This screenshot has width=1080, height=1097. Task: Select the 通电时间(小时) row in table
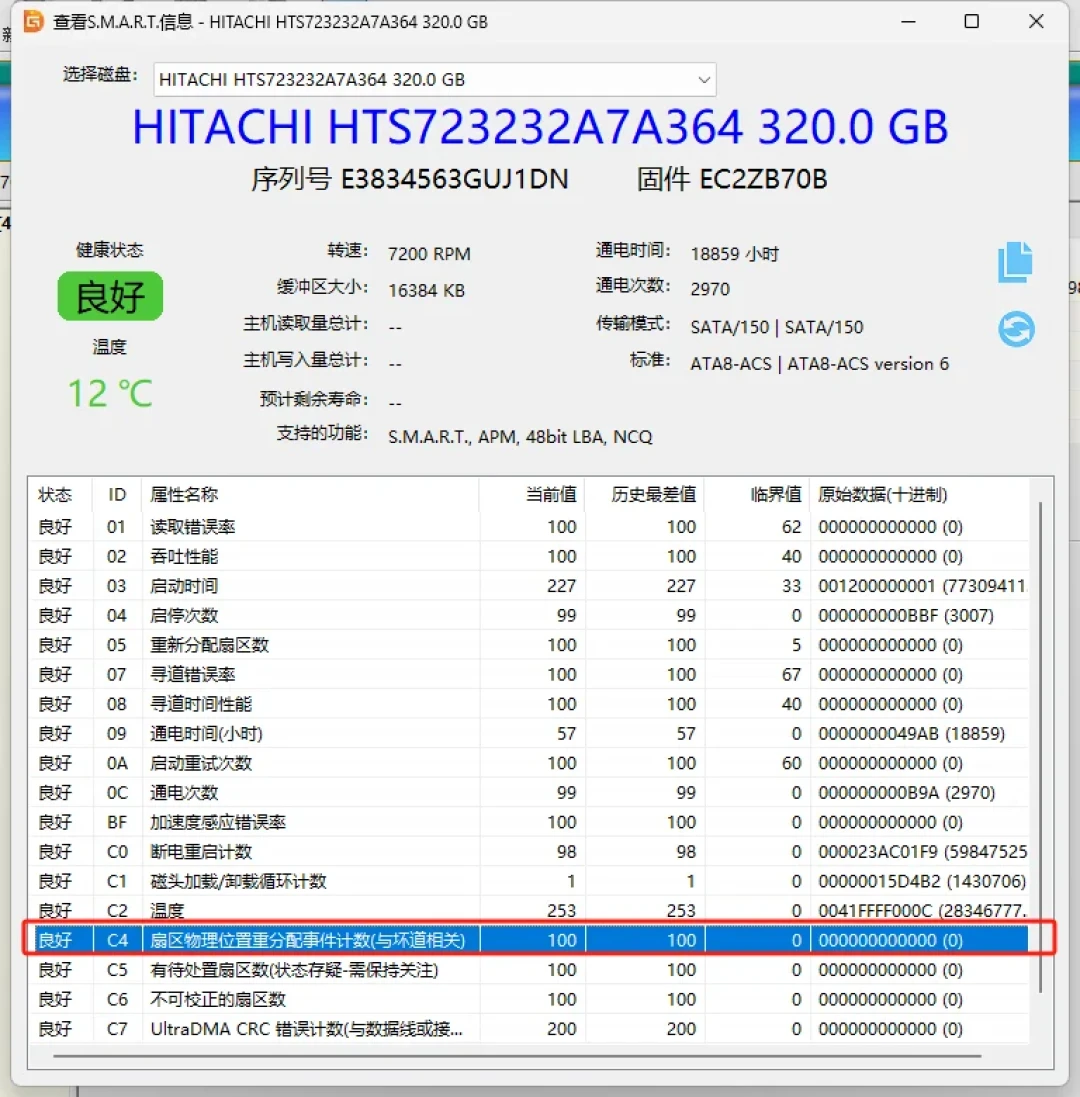click(x=529, y=733)
